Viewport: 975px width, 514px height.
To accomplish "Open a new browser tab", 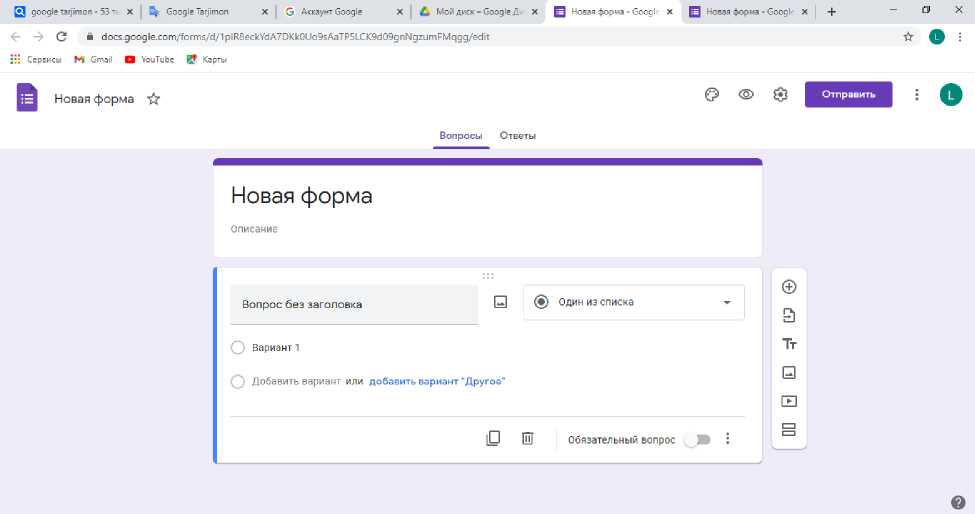I will (831, 12).
